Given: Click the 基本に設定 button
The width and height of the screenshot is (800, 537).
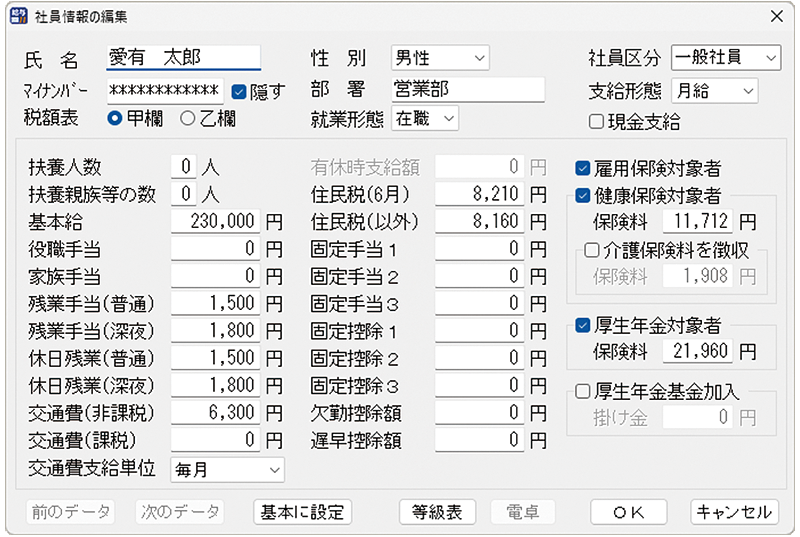Looking at the screenshot, I should [x=302, y=512].
